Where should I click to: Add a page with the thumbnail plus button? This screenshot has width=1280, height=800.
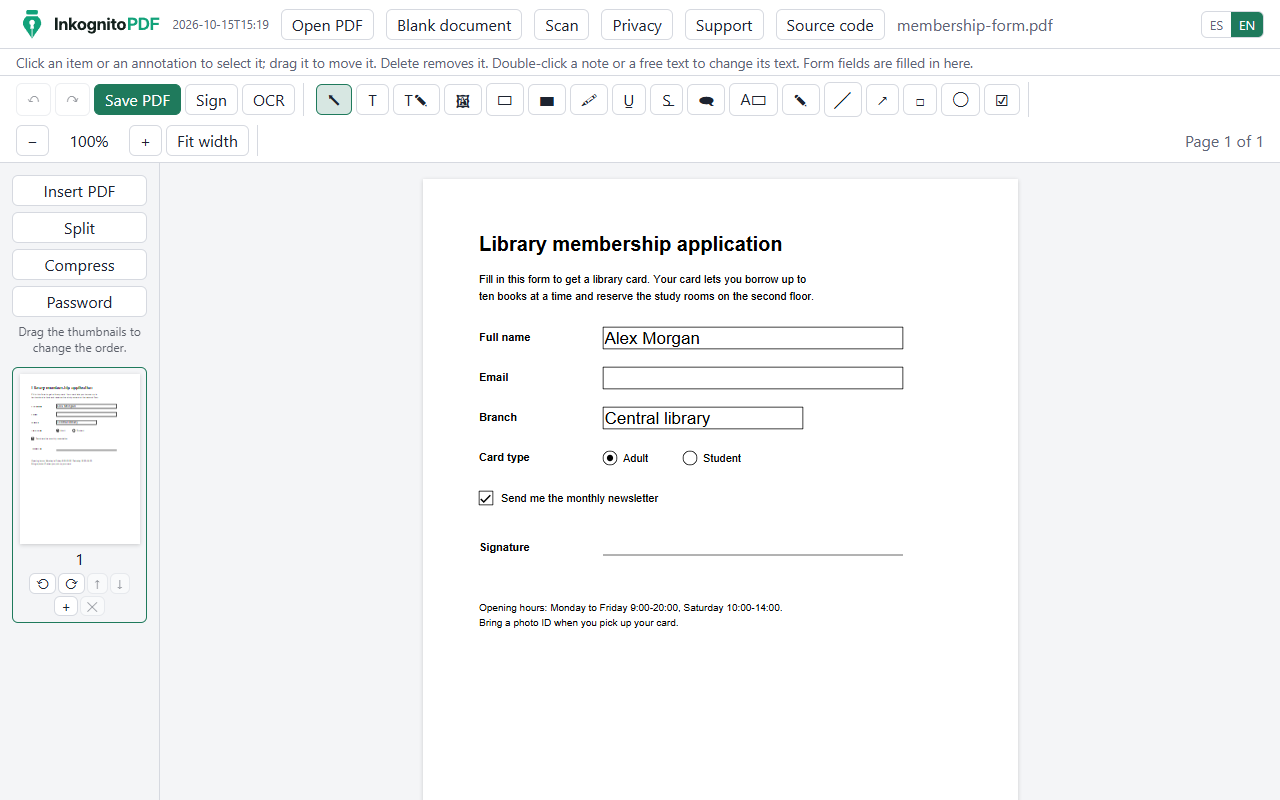pos(66,607)
